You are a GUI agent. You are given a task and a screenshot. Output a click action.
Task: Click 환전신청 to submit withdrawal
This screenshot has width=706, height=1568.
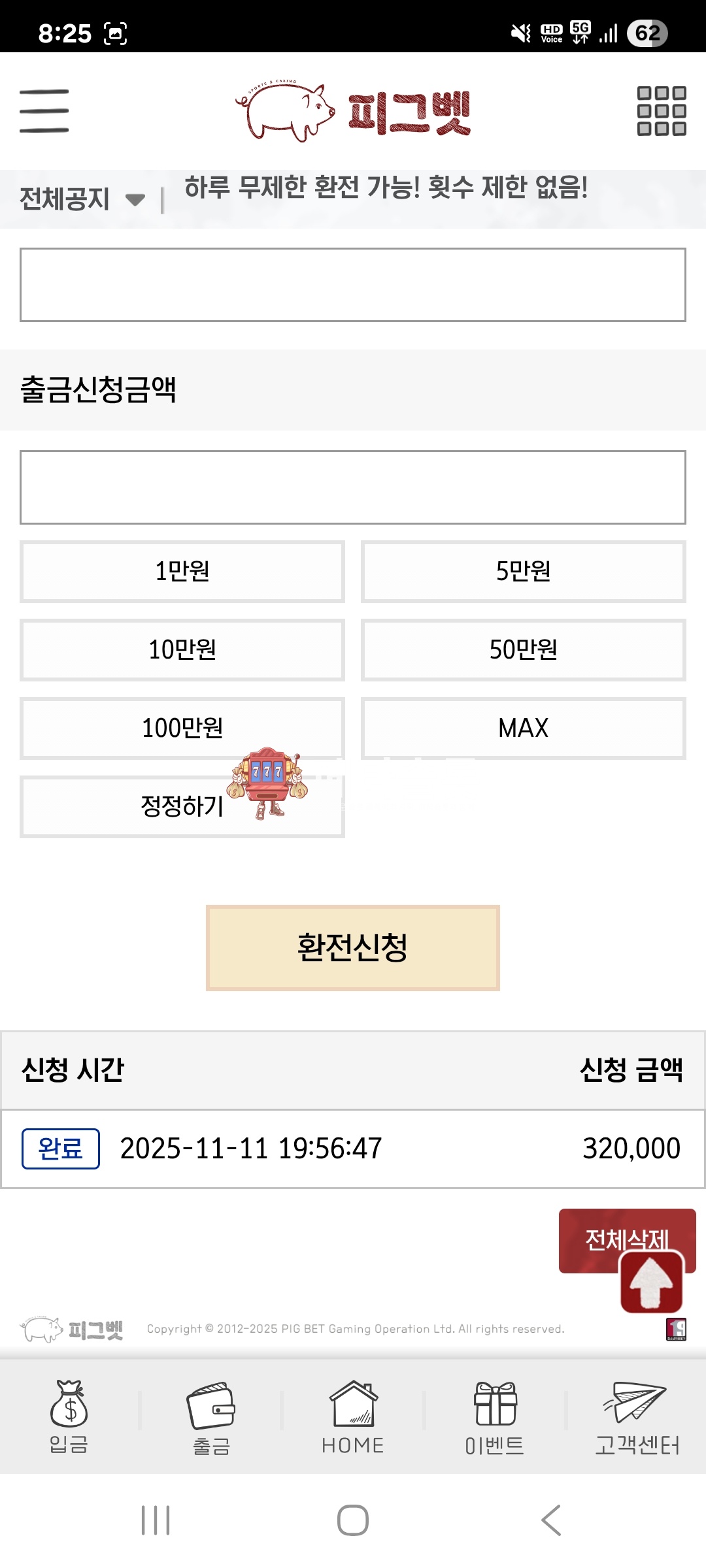coord(353,948)
